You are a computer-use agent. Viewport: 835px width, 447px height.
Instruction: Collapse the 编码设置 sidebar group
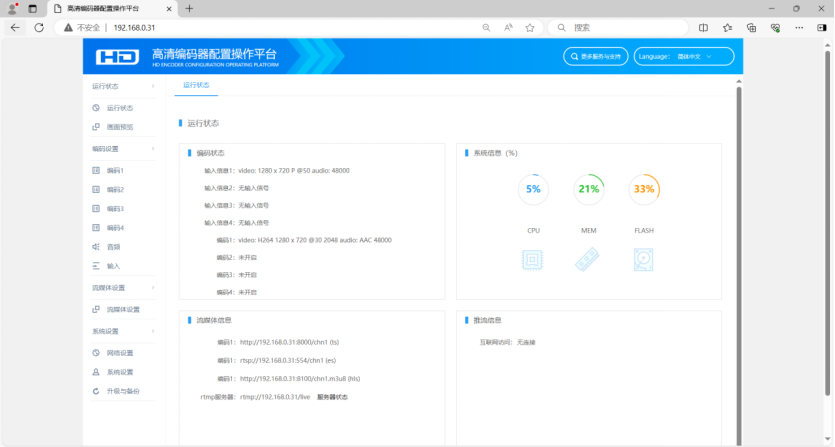[x=122, y=149]
